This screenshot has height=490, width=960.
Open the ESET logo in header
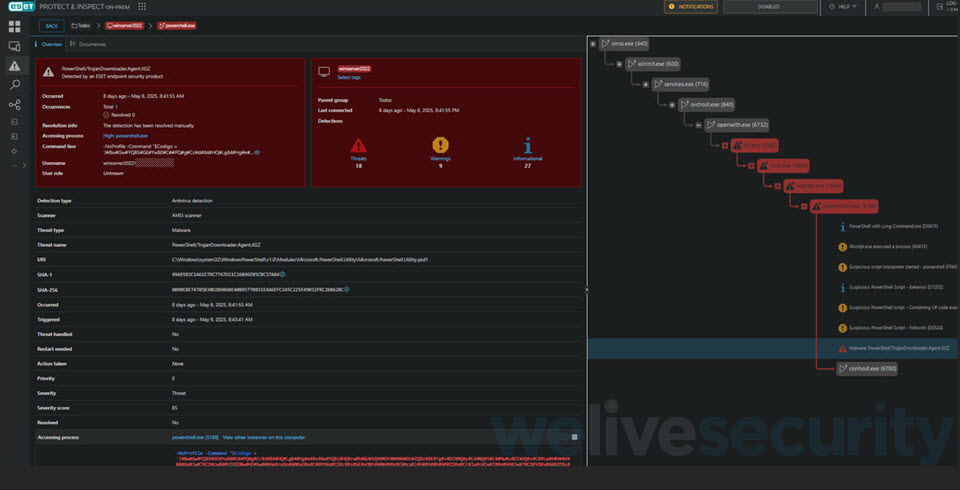click(x=20, y=7)
